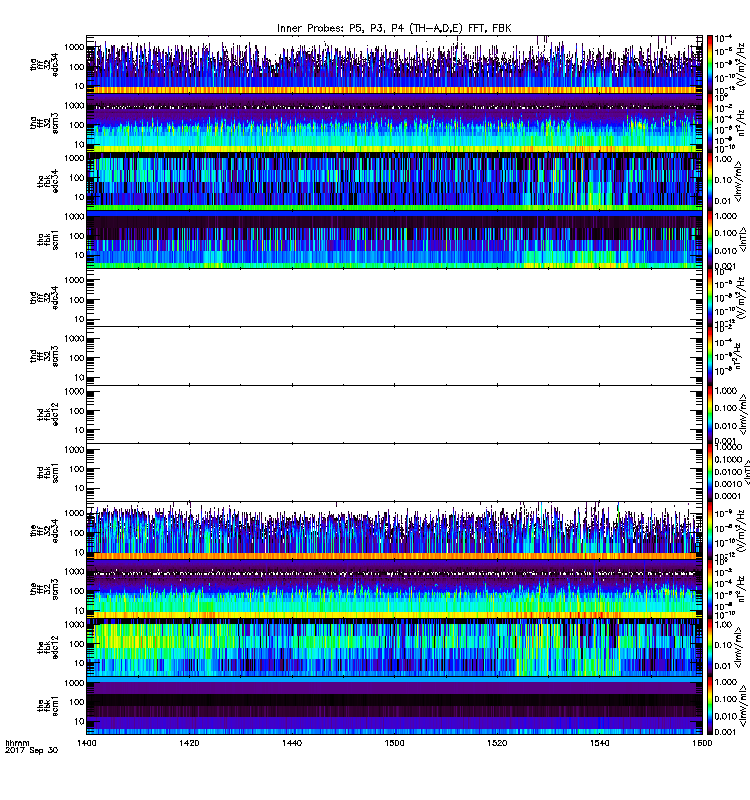Click the 1600 time axis label
750x800 pixels.
pyautogui.click(x=702, y=743)
